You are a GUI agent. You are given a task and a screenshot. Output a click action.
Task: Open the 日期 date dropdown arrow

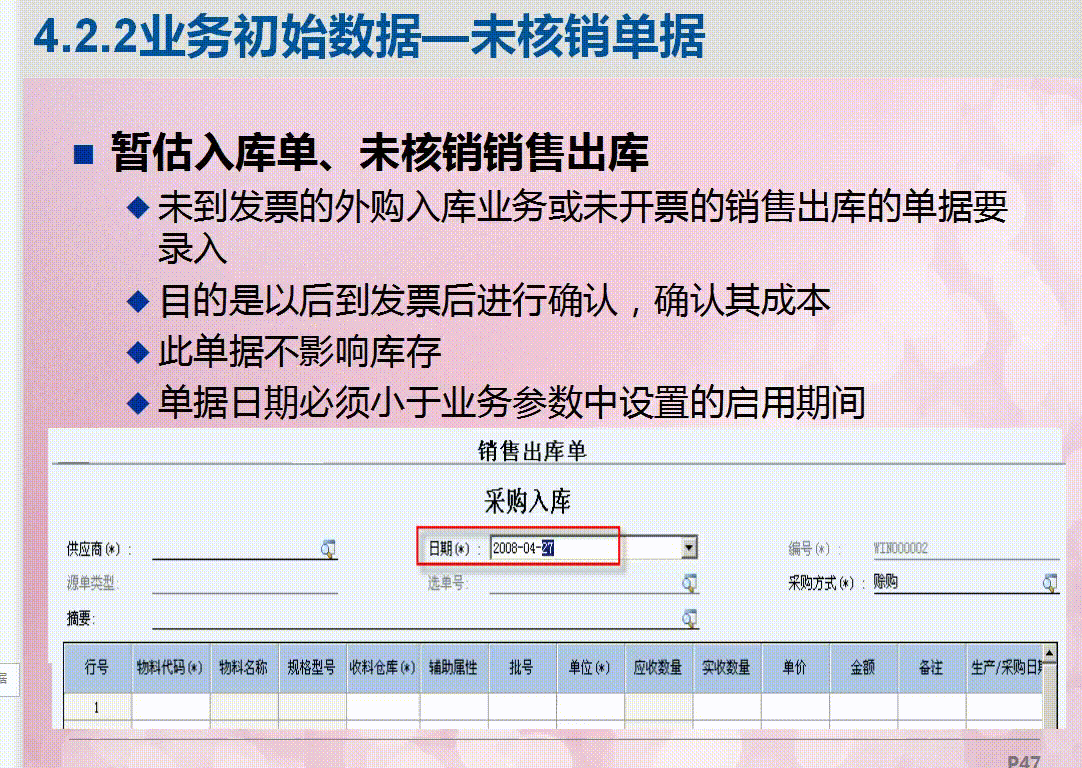689,548
